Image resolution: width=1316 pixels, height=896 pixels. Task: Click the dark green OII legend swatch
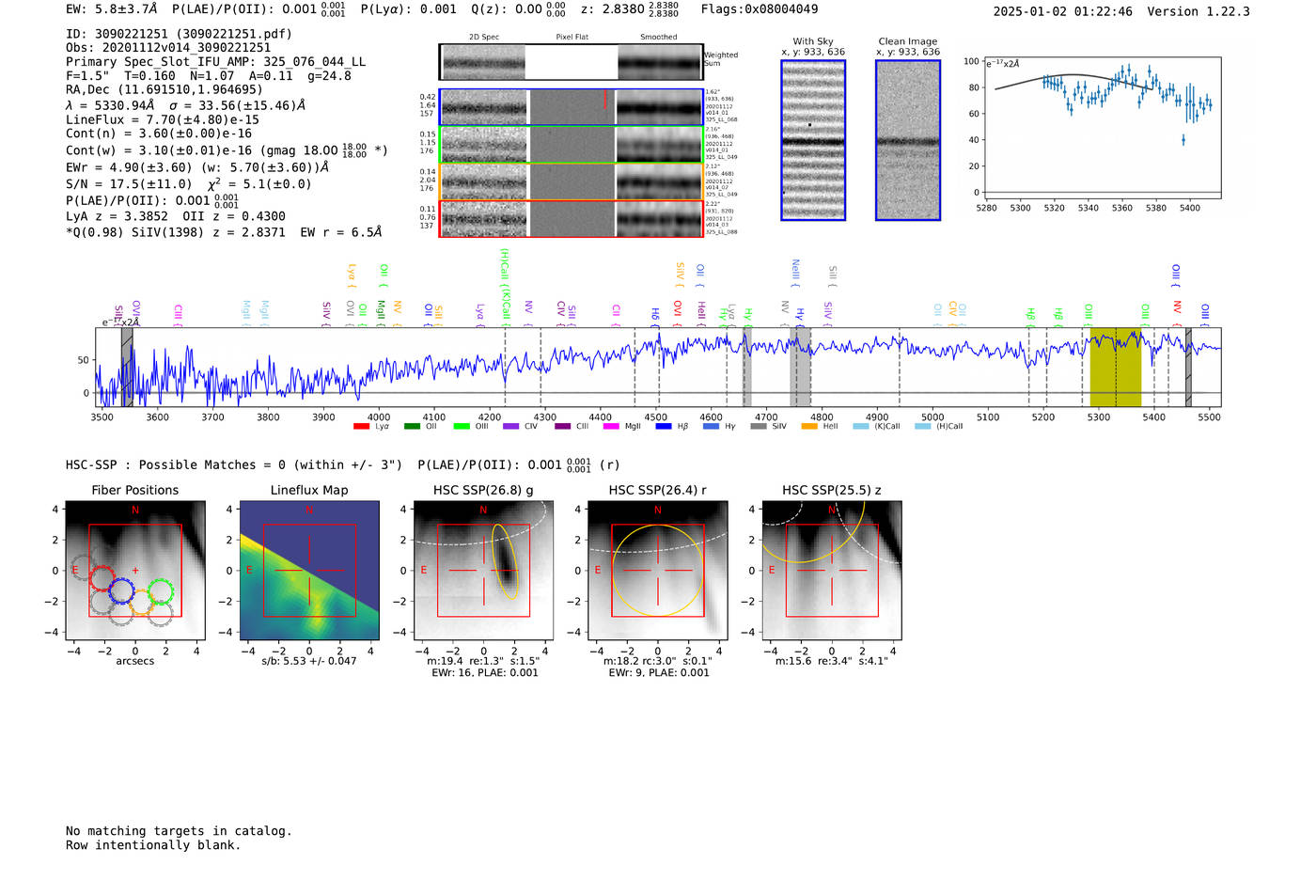click(412, 427)
